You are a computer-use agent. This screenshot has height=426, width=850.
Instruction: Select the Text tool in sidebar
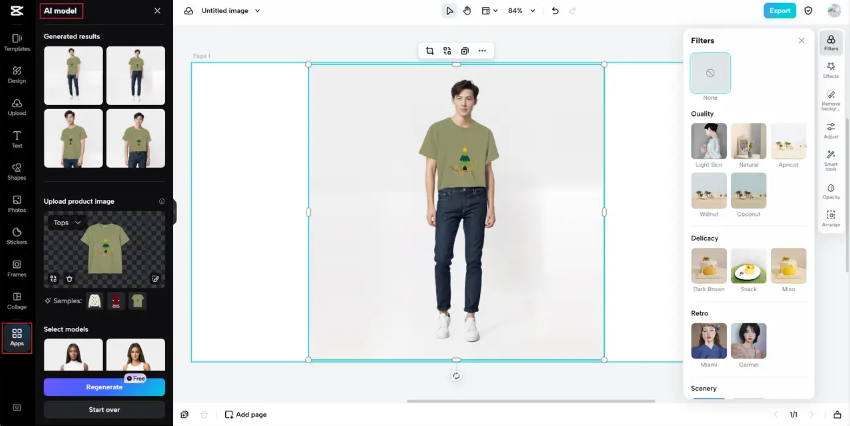click(17, 139)
